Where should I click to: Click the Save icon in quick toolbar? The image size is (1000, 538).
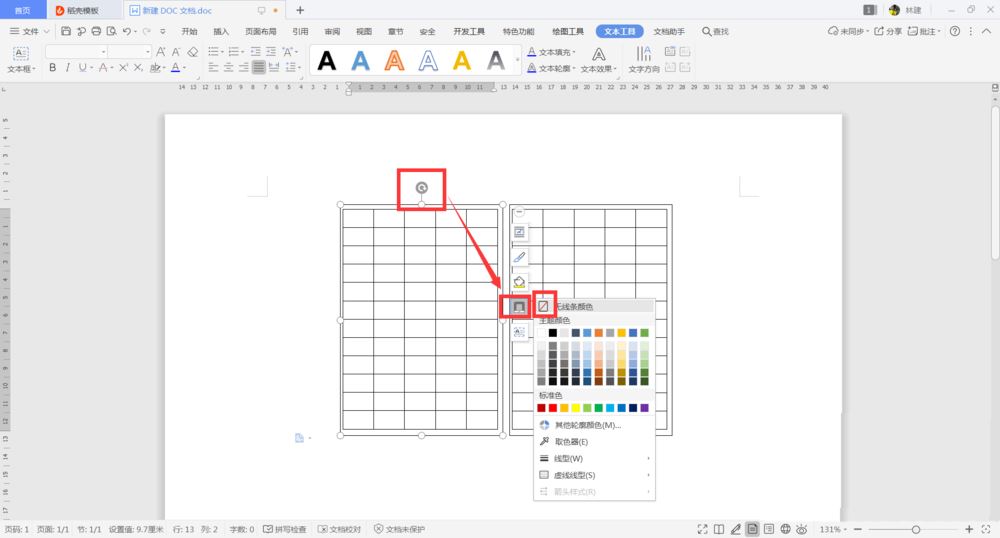[66, 31]
